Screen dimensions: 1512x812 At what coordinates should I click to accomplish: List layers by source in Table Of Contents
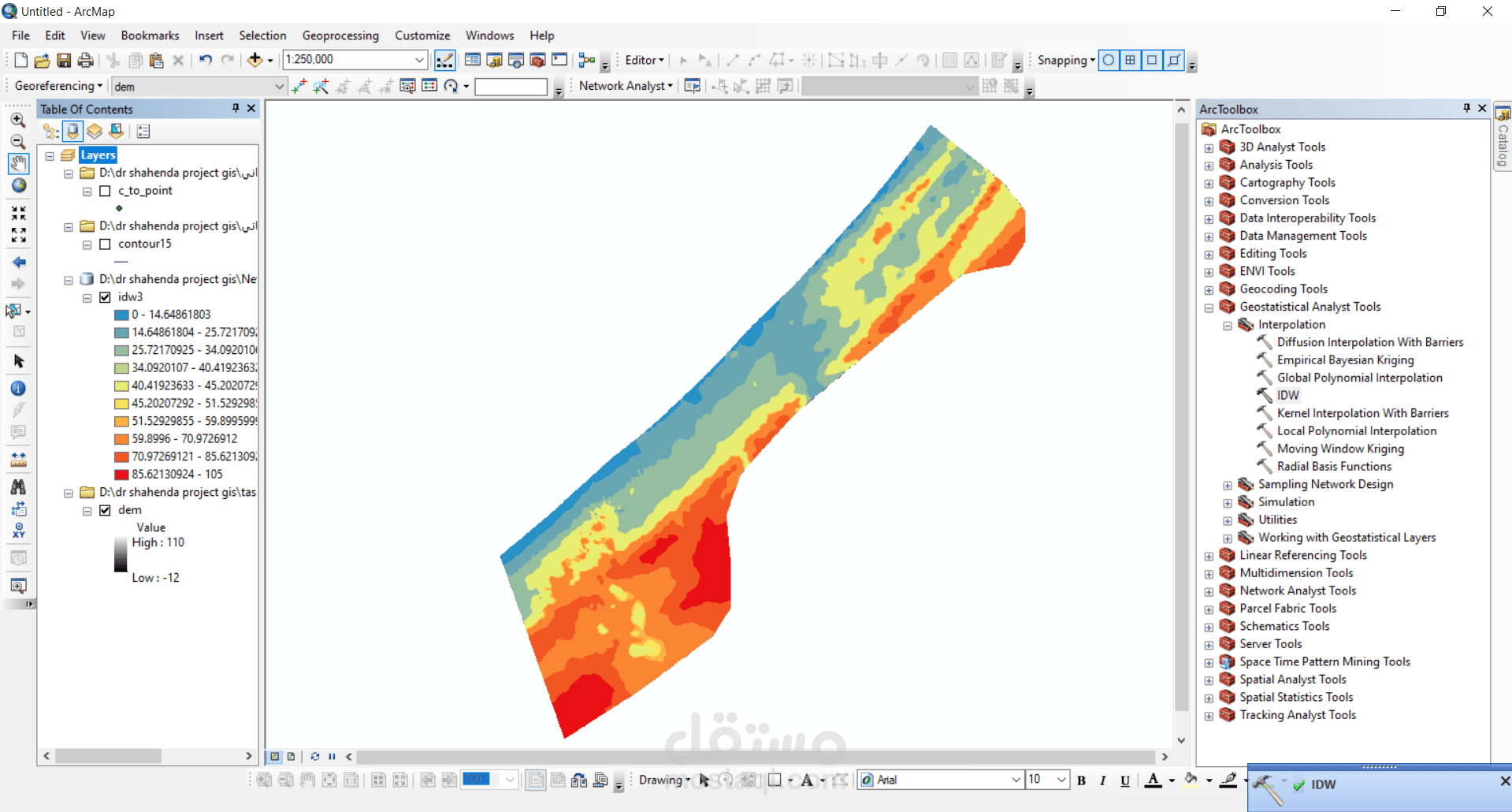tap(72, 131)
